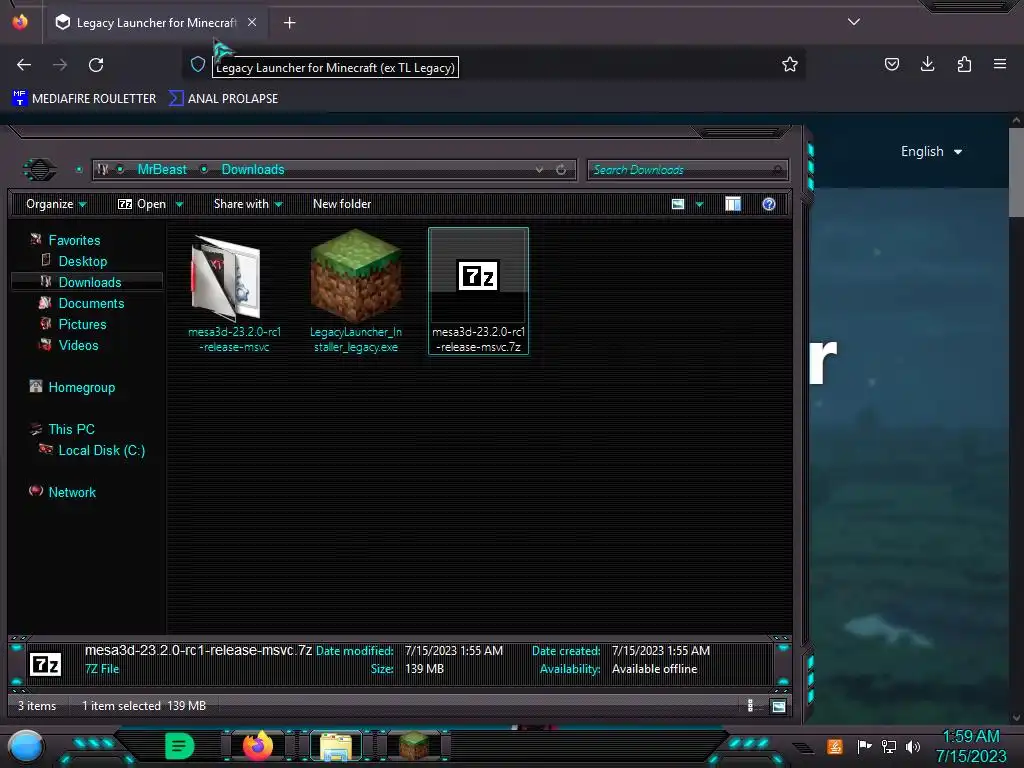Open Videos in navigation pane
The image size is (1024, 768).
[78, 345]
